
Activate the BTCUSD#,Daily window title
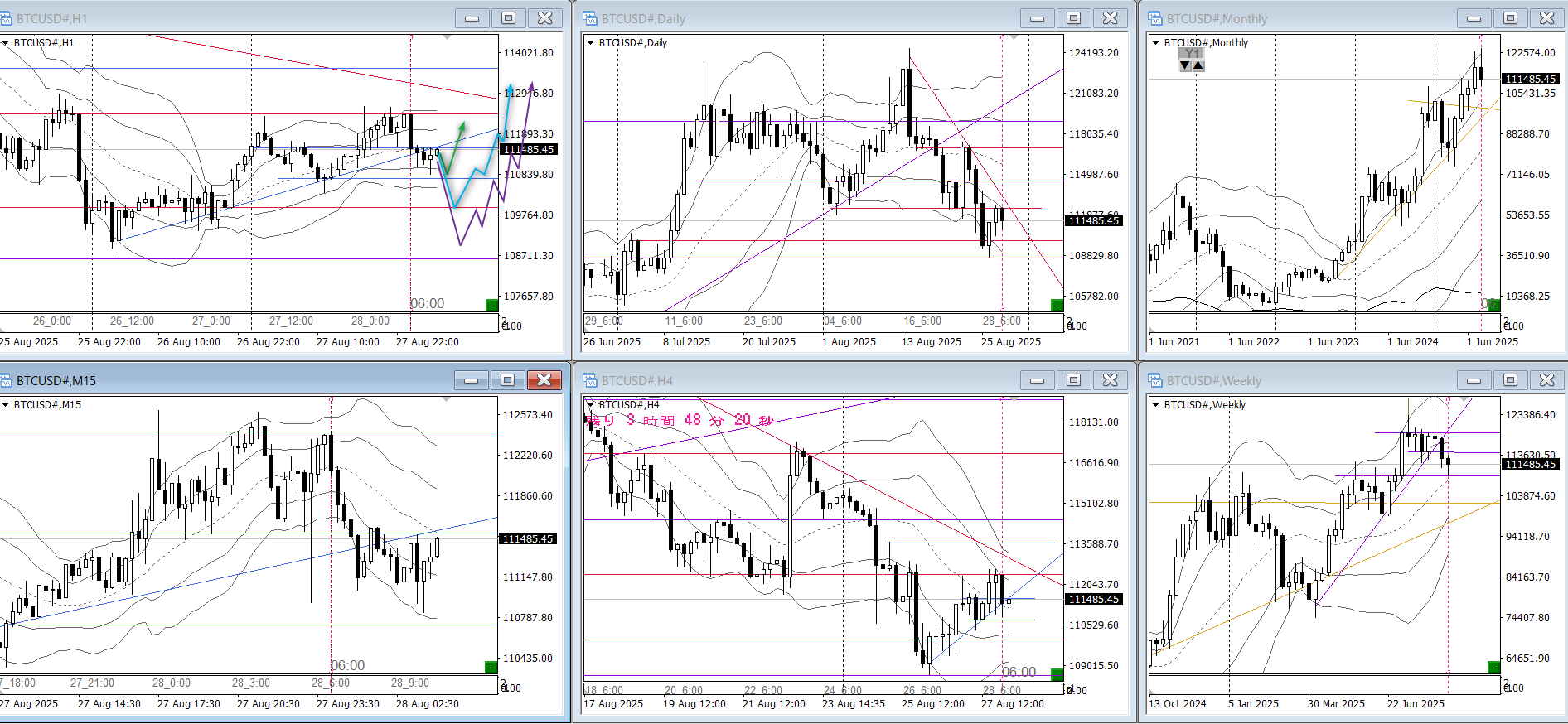point(643,18)
